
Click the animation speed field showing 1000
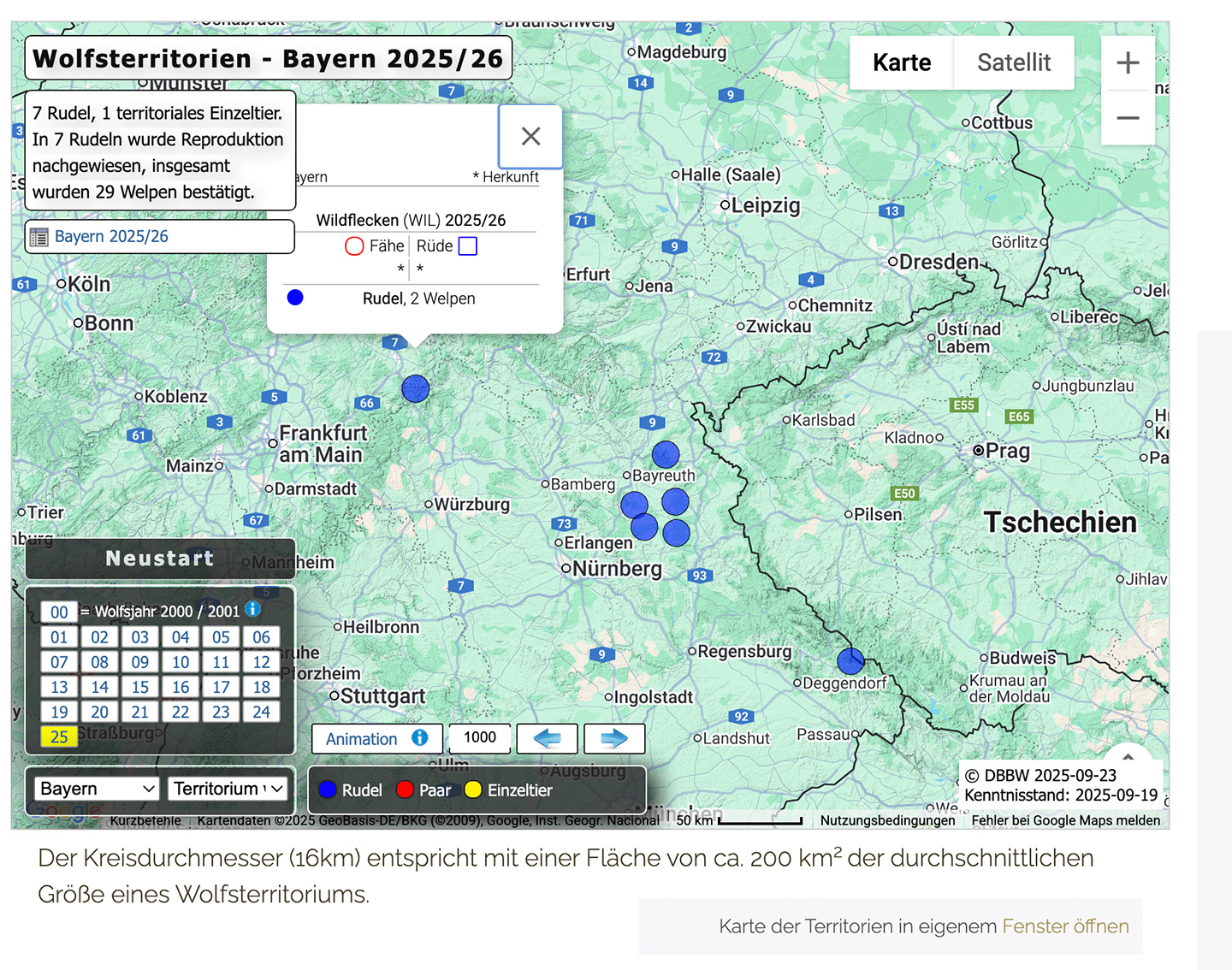[x=480, y=737]
